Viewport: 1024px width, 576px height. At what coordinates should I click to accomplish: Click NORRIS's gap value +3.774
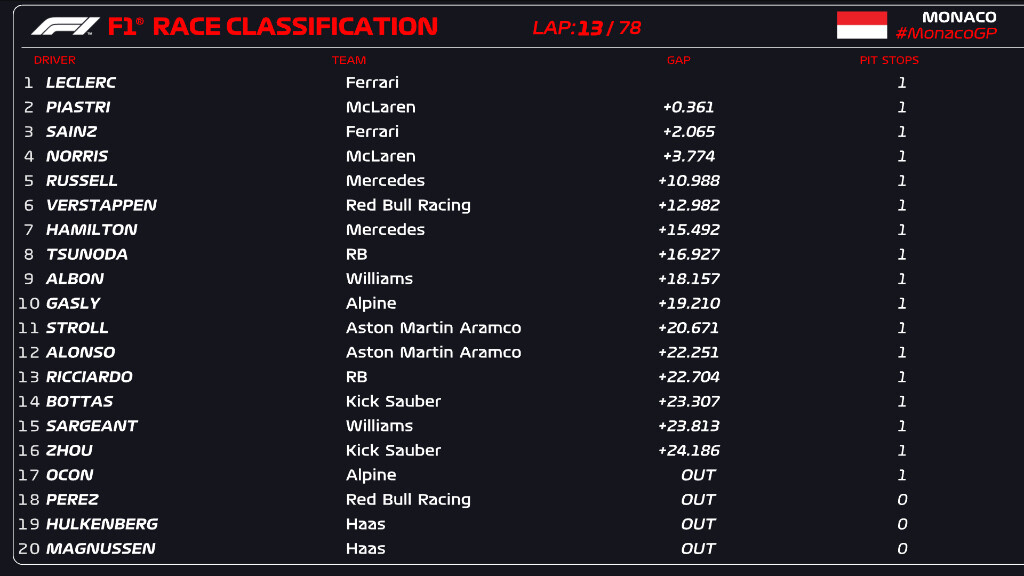pyautogui.click(x=688, y=156)
